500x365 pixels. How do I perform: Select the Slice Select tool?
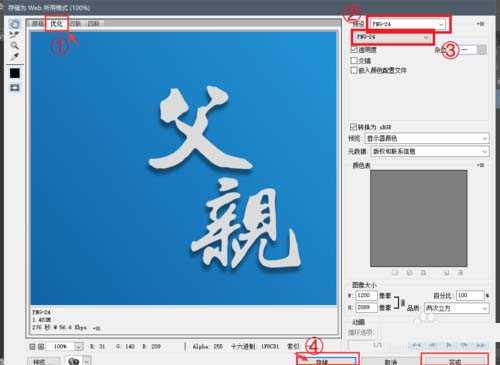pyautogui.click(x=14, y=35)
